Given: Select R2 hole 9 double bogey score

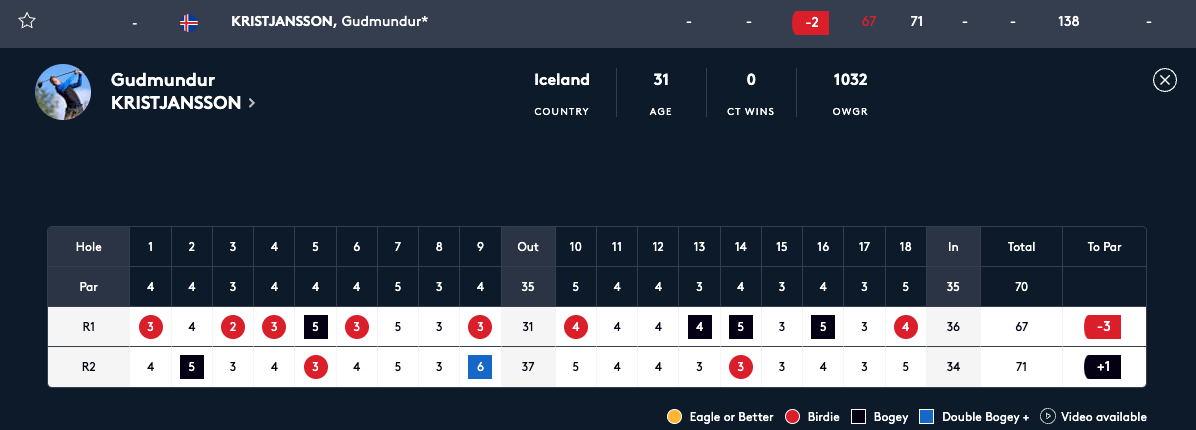Looking at the screenshot, I should click(x=480, y=367).
